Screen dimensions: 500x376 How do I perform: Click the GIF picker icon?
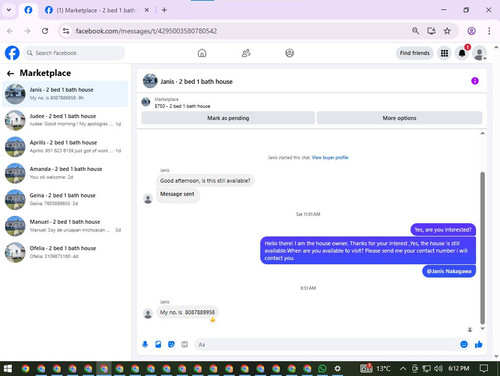pos(185,344)
